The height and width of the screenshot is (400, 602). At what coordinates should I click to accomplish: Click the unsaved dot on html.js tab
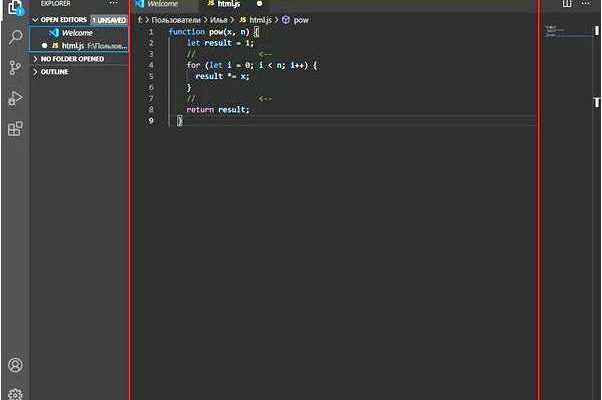click(x=260, y=4)
